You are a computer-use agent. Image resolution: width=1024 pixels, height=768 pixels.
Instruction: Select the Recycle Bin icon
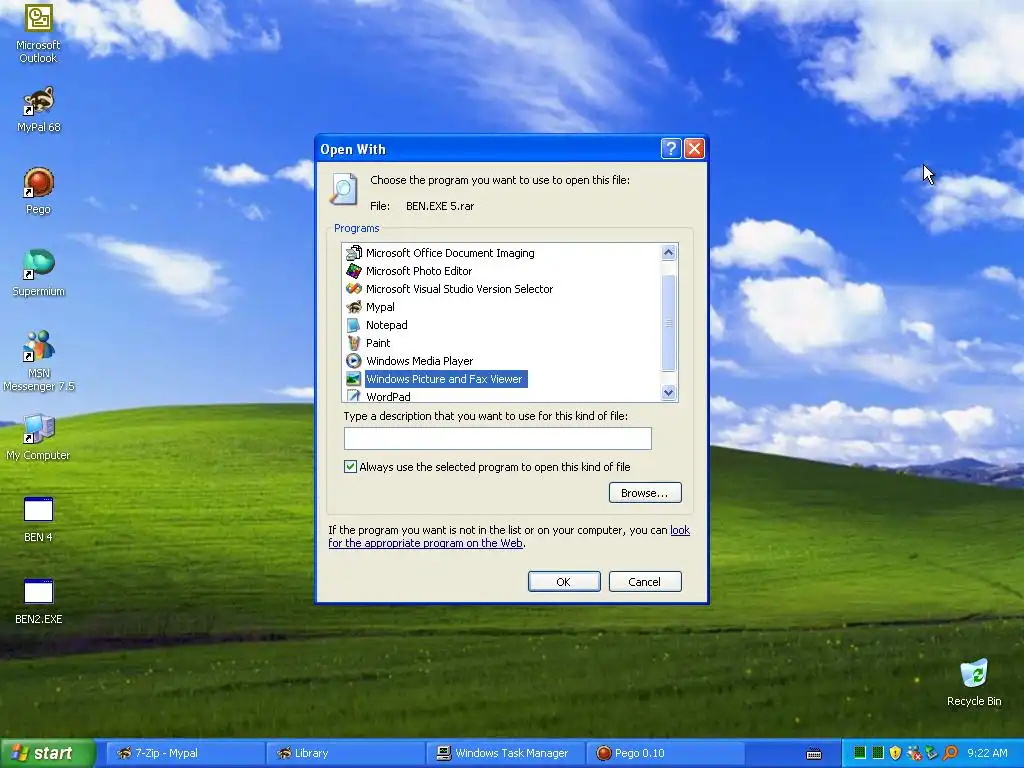(974, 682)
